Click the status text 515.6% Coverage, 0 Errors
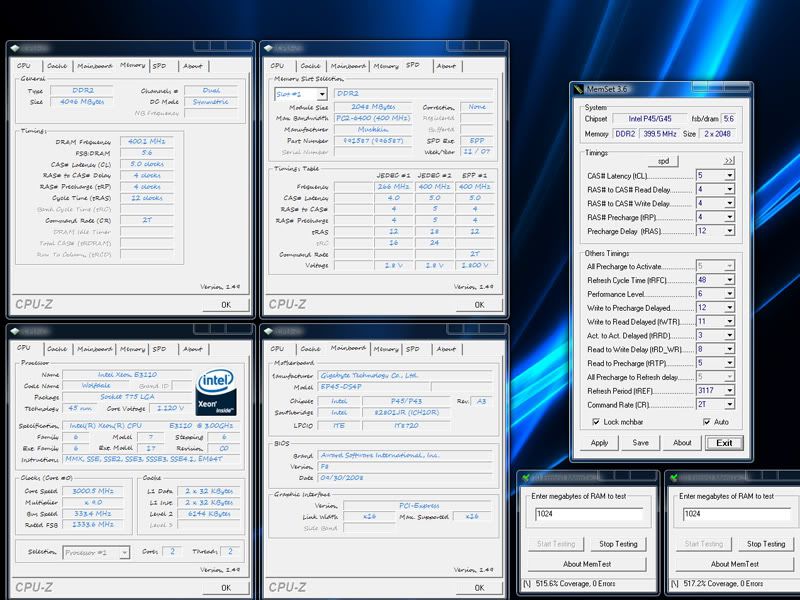800x600 pixels. pyautogui.click(x=575, y=583)
